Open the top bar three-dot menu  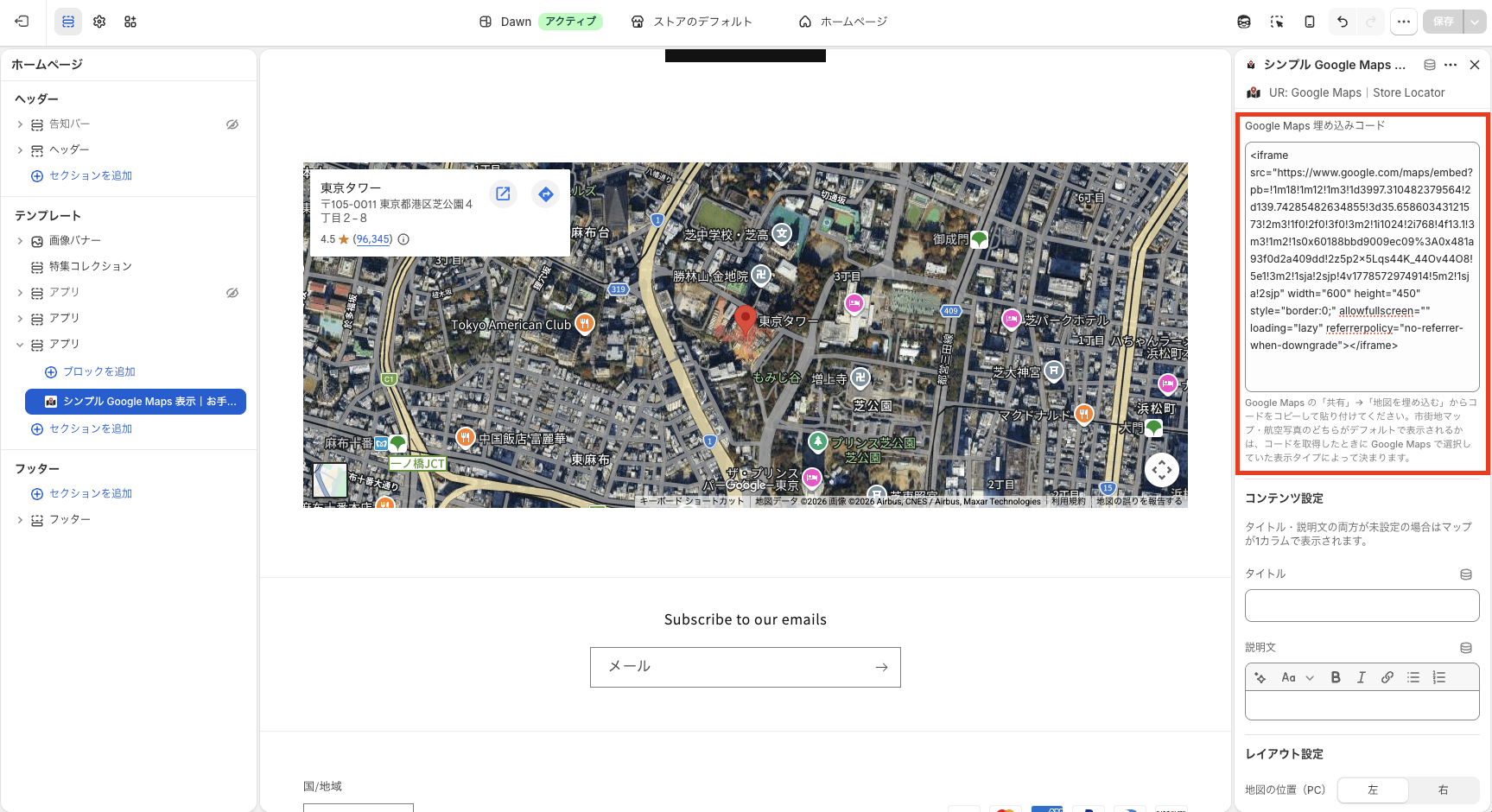(x=1404, y=22)
